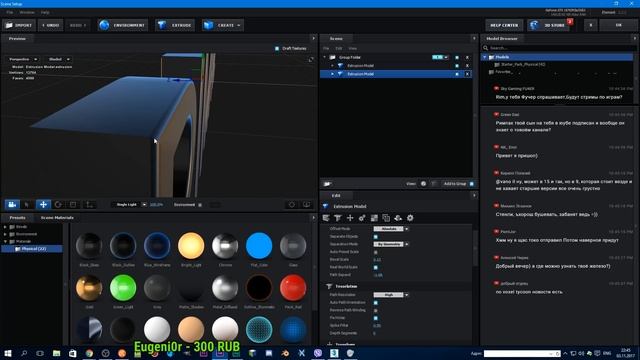Open the Edit menu in Scene panel
This screenshot has width=640, height=360.
point(339,49)
